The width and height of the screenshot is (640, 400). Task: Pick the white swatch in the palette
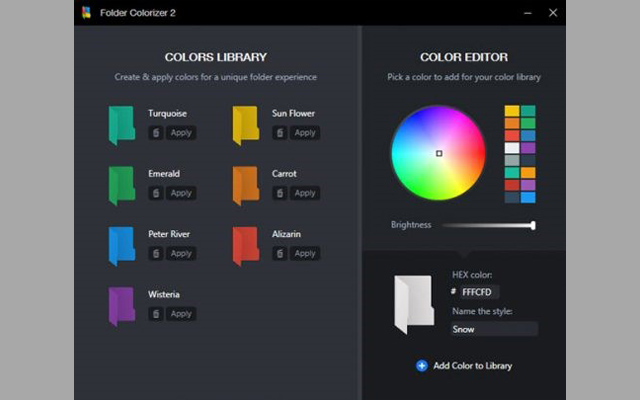[512, 147]
